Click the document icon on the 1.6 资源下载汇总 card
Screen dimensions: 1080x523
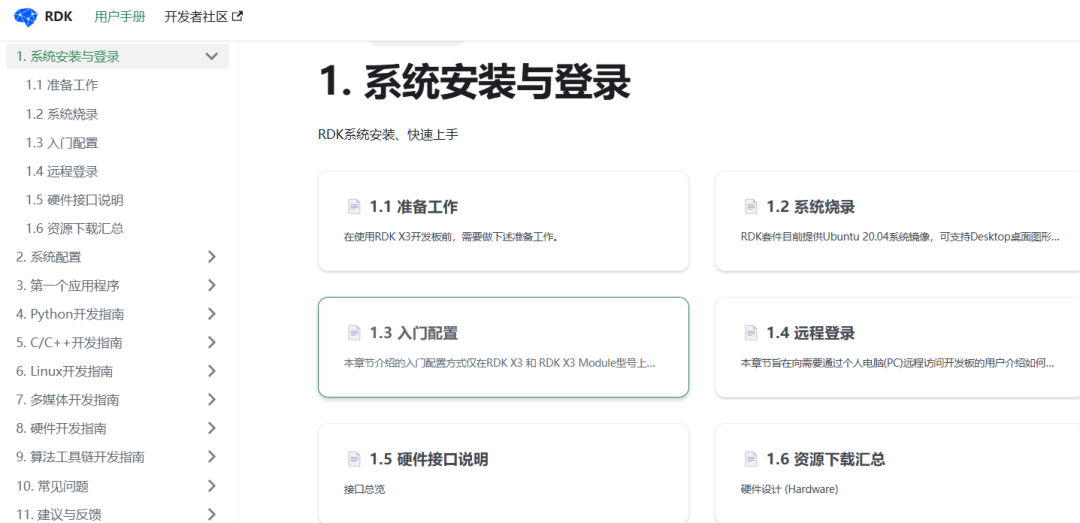pyautogui.click(x=751, y=459)
